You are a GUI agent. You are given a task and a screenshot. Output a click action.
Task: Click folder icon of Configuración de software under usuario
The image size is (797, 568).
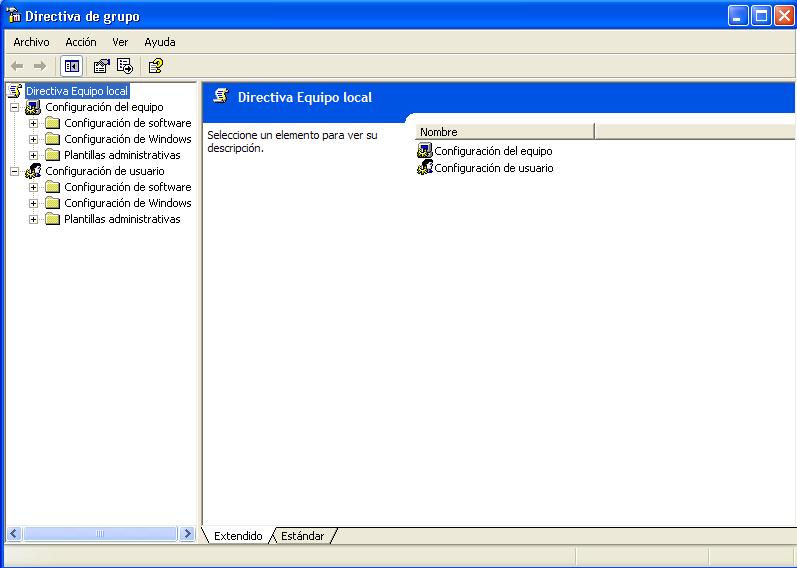click(52, 187)
